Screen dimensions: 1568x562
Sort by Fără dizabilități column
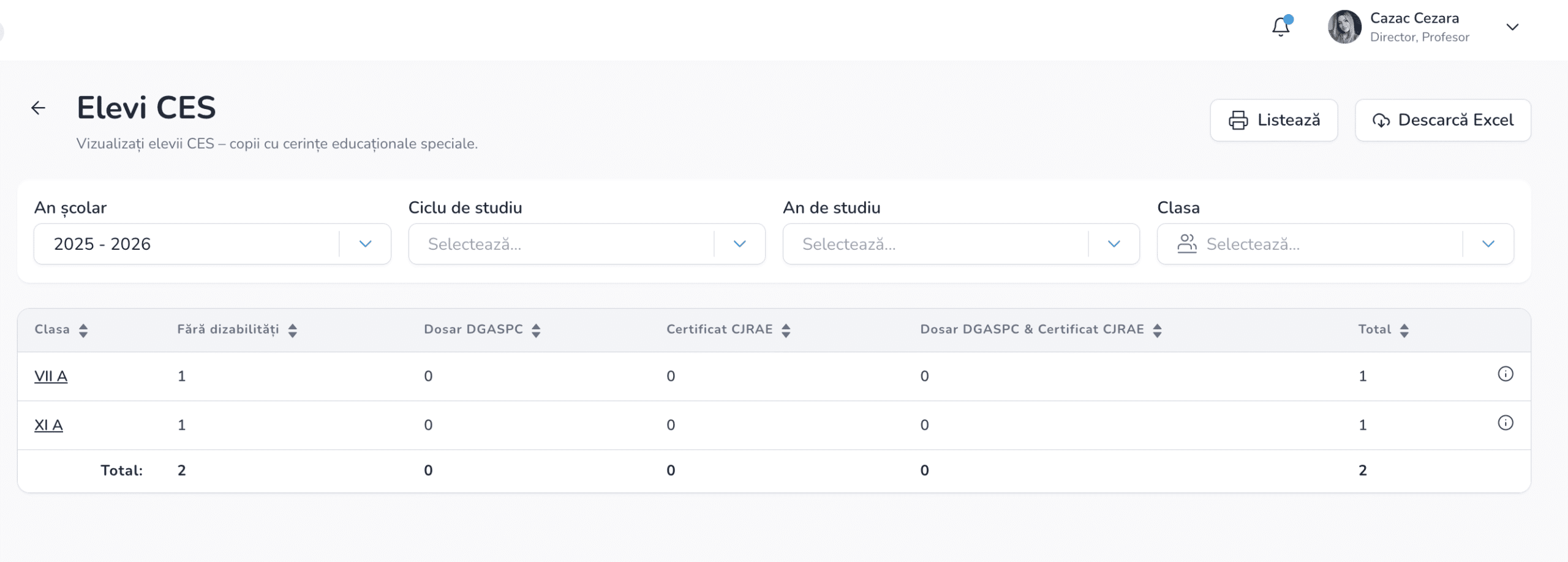tap(292, 331)
